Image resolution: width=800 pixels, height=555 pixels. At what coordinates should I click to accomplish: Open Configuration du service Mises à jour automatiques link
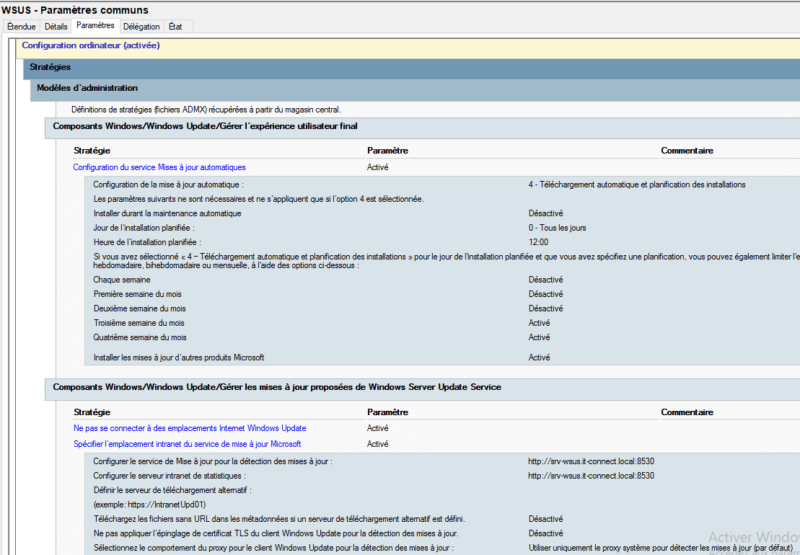pos(159,167)
